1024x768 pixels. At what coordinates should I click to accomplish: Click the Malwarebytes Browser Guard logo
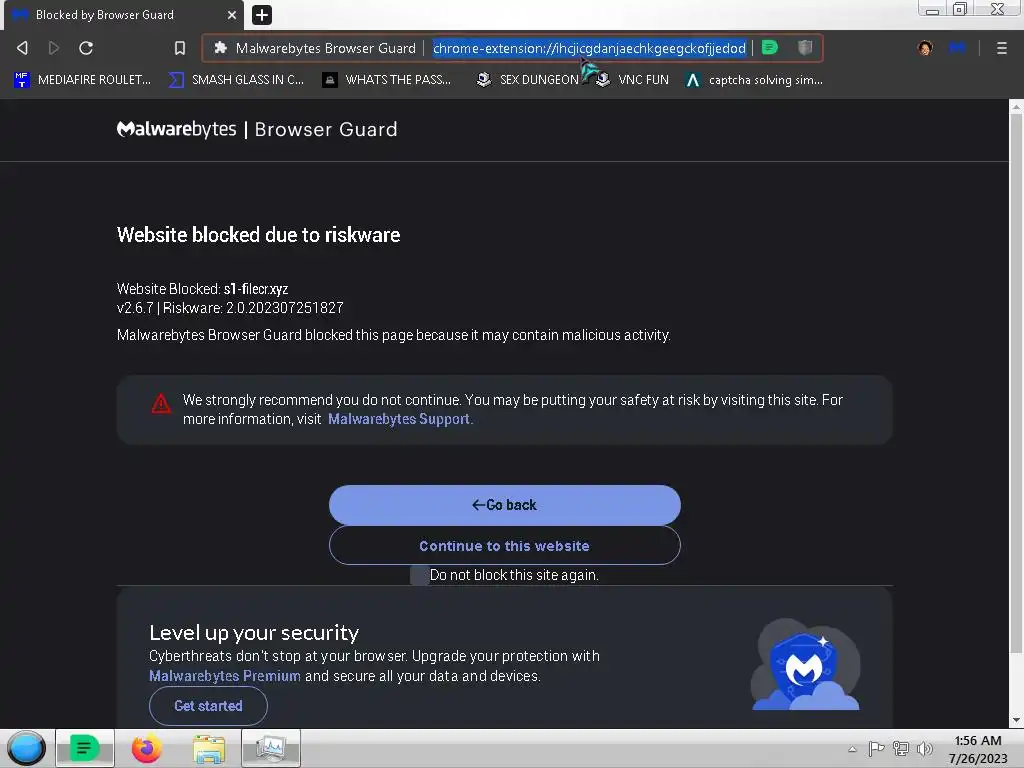coord(257,129)
